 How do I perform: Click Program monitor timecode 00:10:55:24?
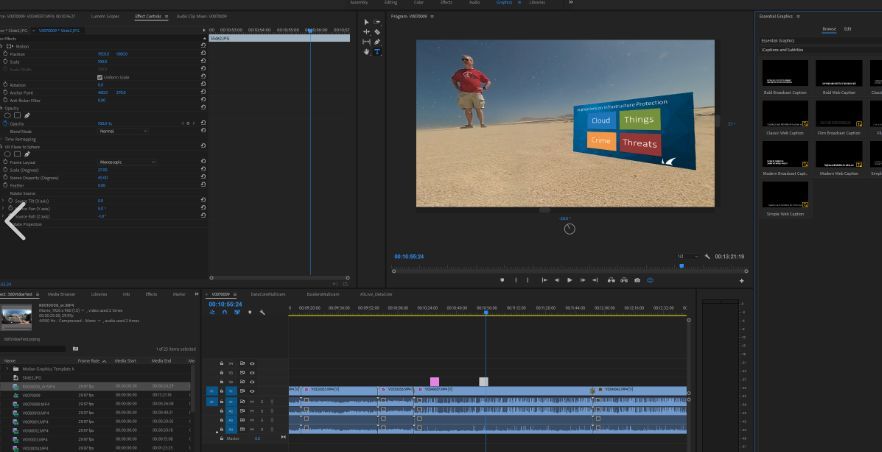(x=409, y=256)
